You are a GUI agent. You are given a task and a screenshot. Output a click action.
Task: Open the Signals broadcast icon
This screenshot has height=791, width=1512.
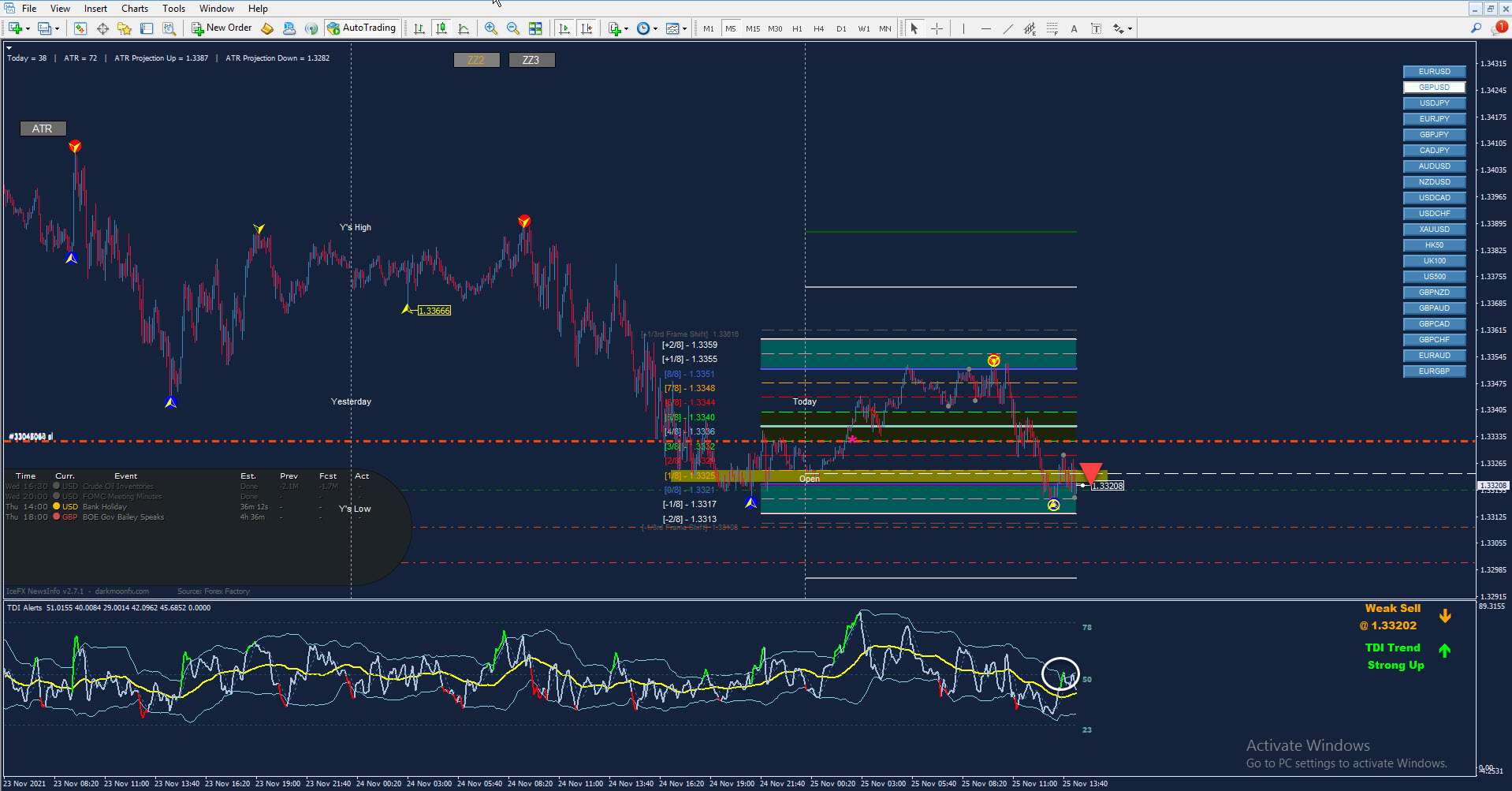tap(311, 28)
